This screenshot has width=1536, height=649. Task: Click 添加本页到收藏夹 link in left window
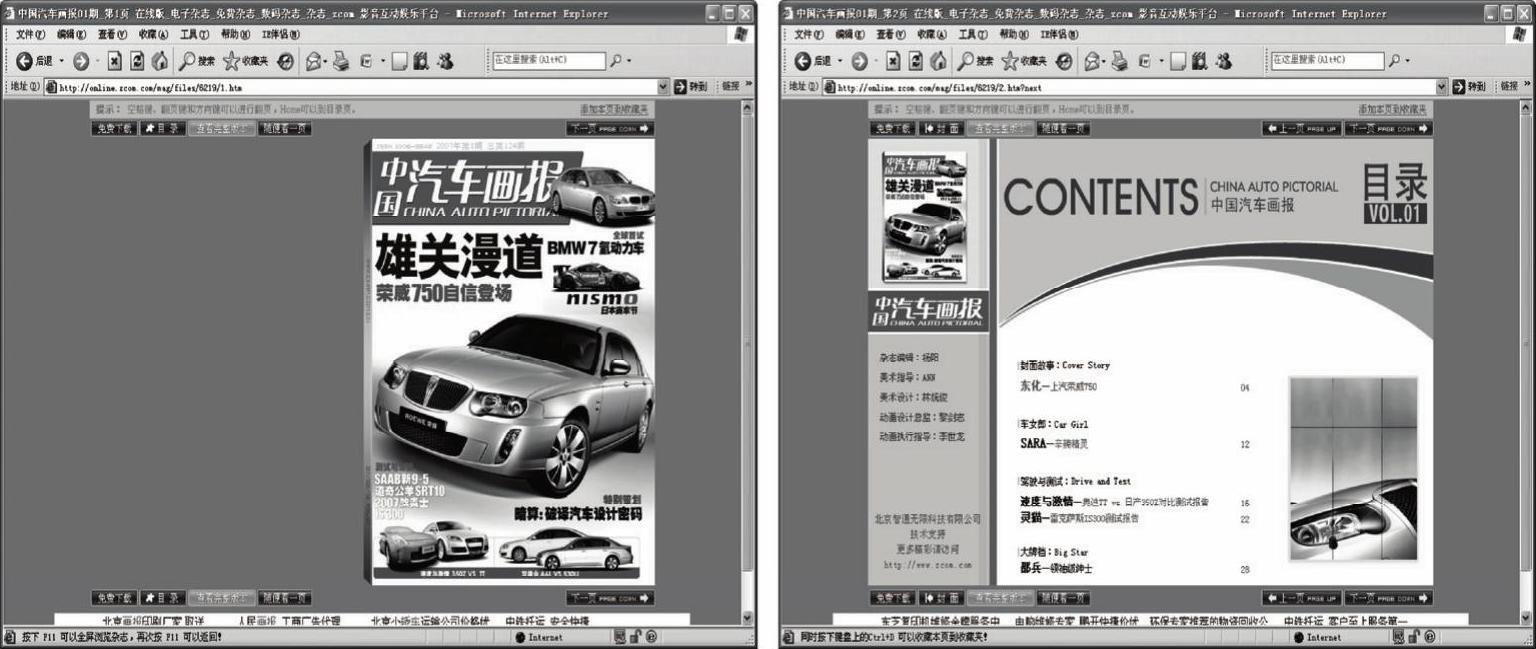pos(614,108)
